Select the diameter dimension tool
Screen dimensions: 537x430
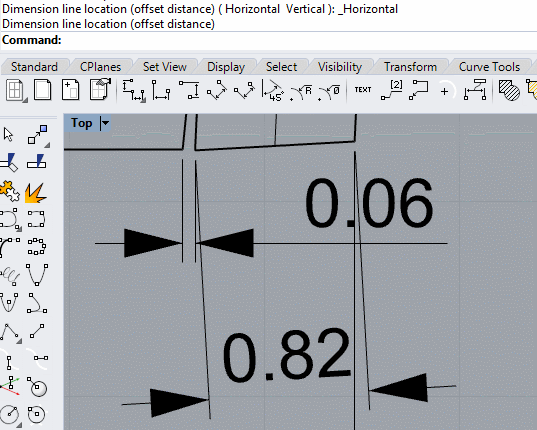[x=329, y=93]
